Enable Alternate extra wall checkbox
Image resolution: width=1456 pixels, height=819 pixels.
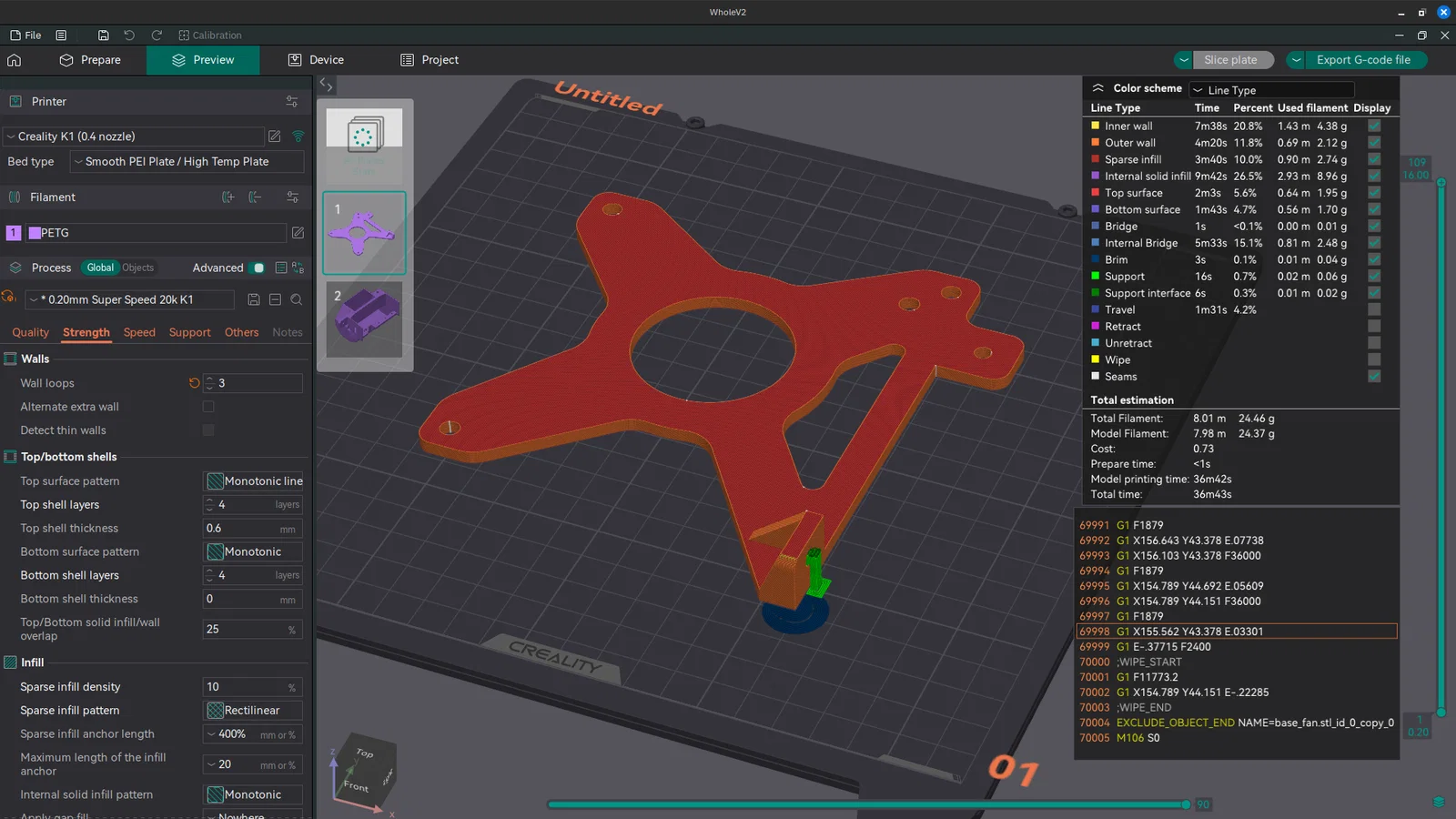pos(208,407)
